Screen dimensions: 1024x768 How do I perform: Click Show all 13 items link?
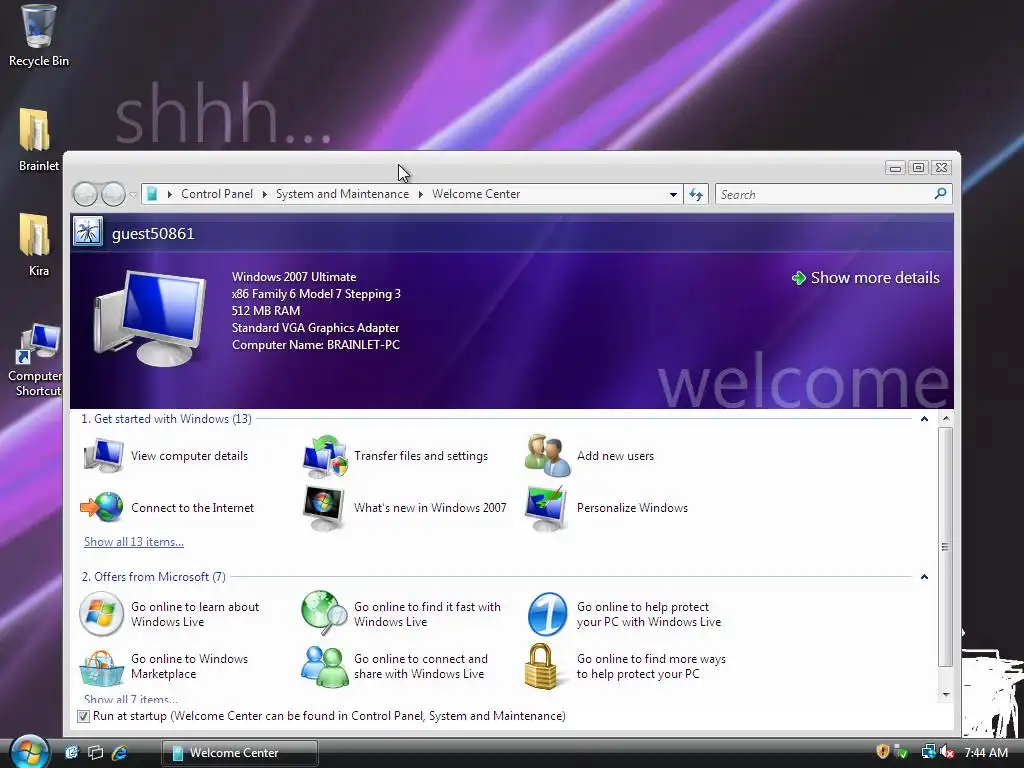pyautogui.click(x=134, y=542)
